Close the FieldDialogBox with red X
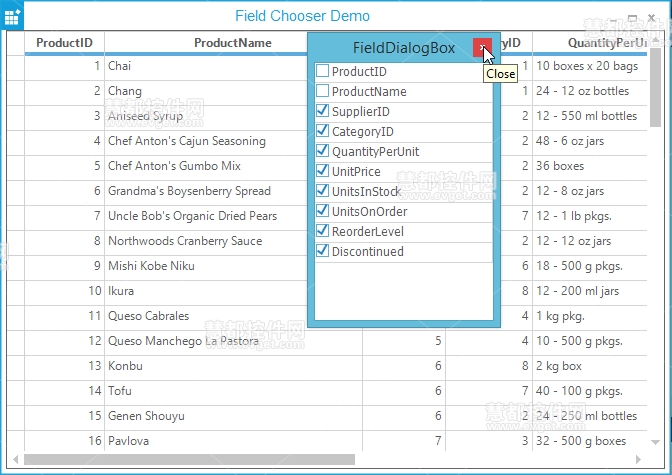The width and height of the screenshot is (672, 475). 482,47
